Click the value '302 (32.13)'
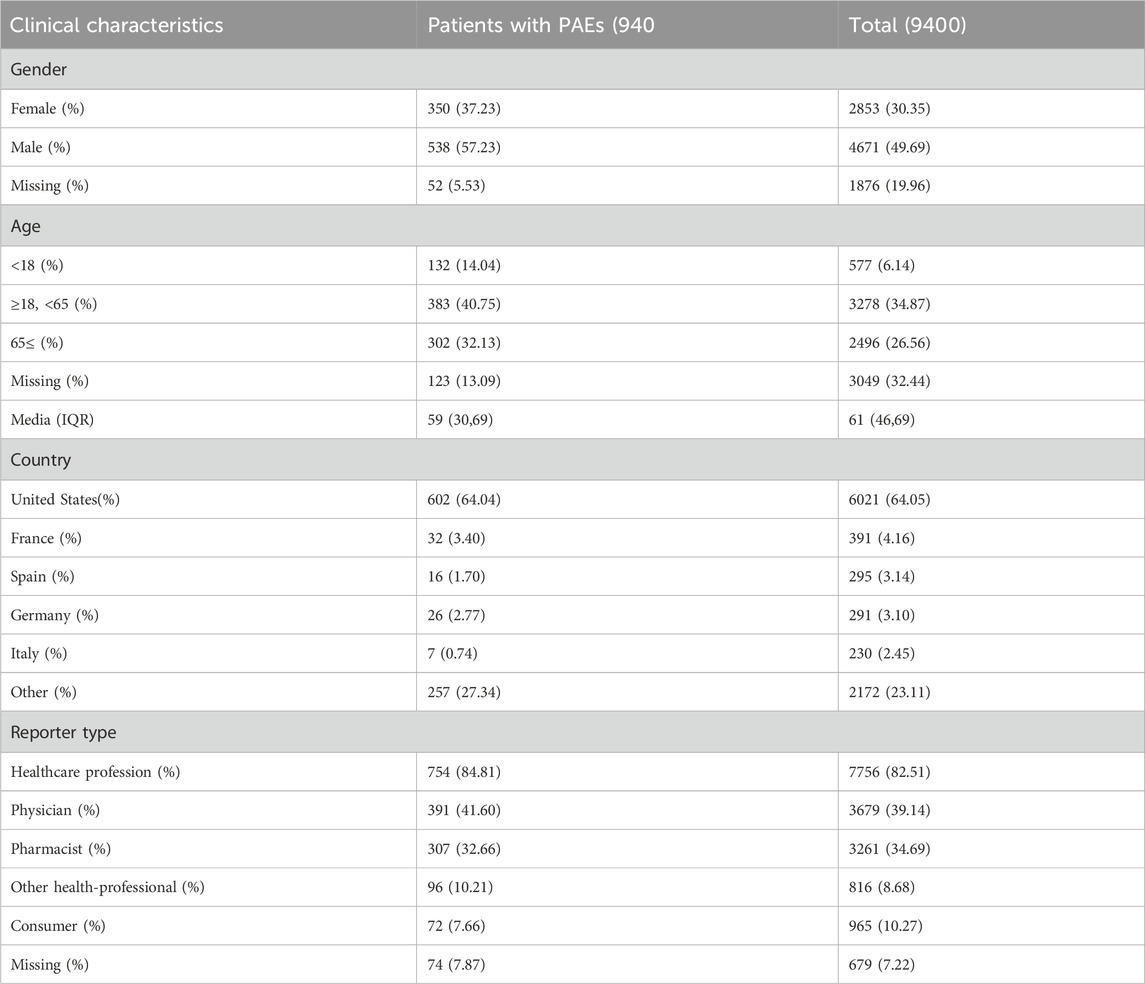The image size is (1145, 984). (464, 343)
